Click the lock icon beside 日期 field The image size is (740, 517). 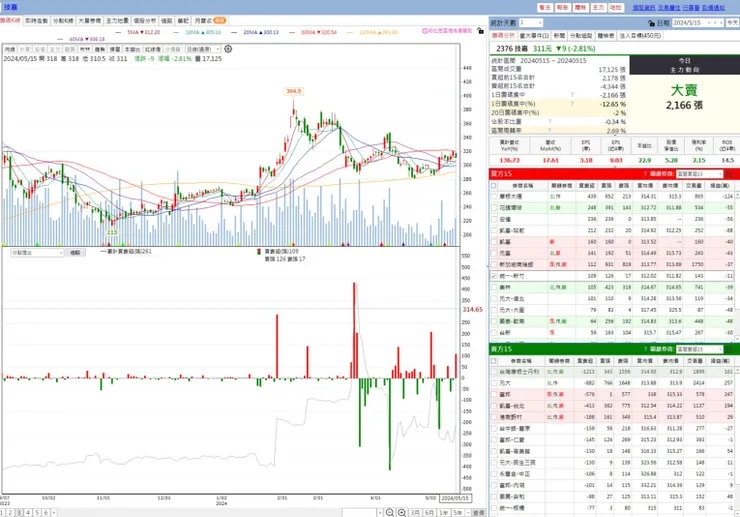651,23
